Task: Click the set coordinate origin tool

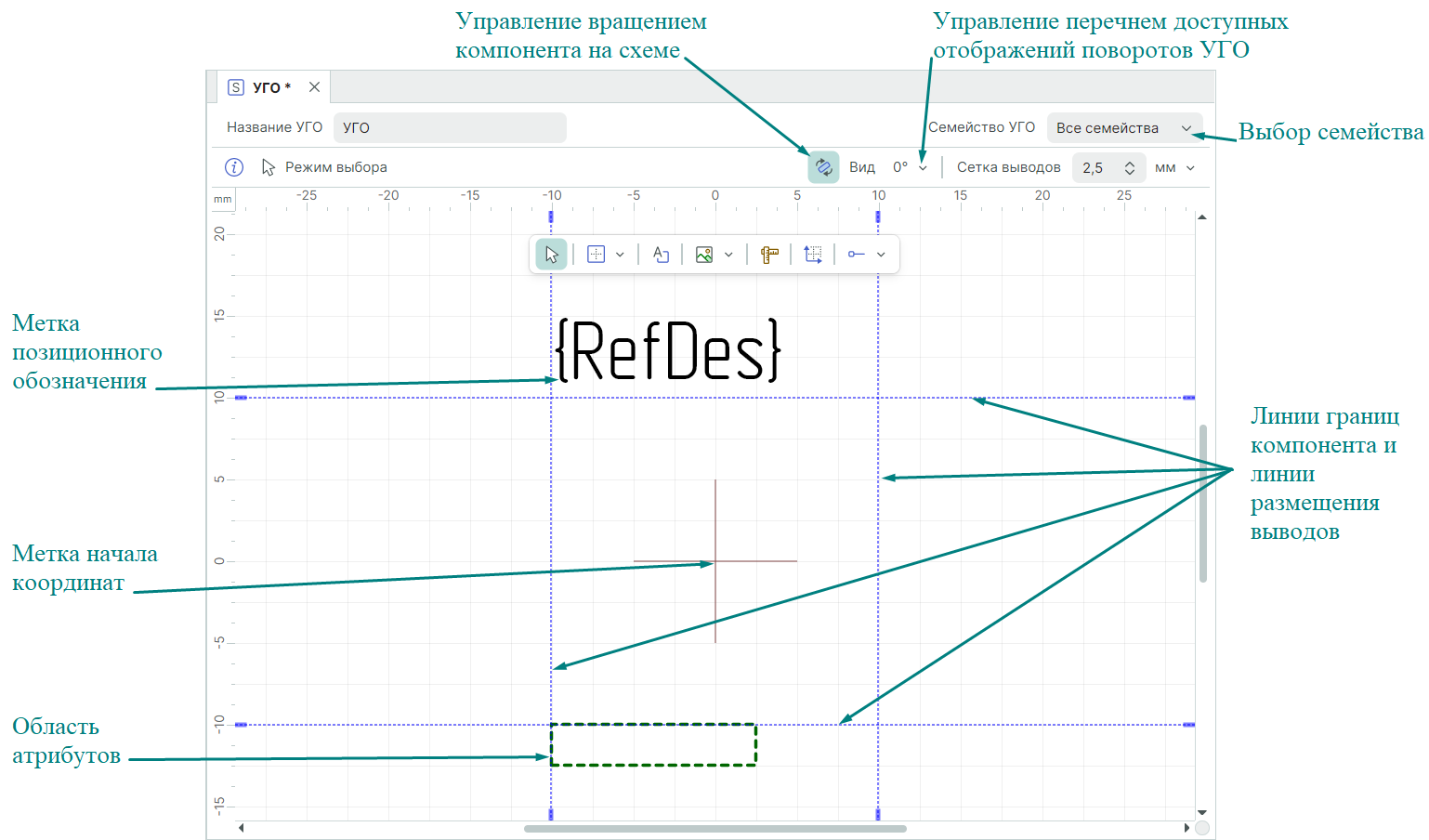Action: point(813,255)
